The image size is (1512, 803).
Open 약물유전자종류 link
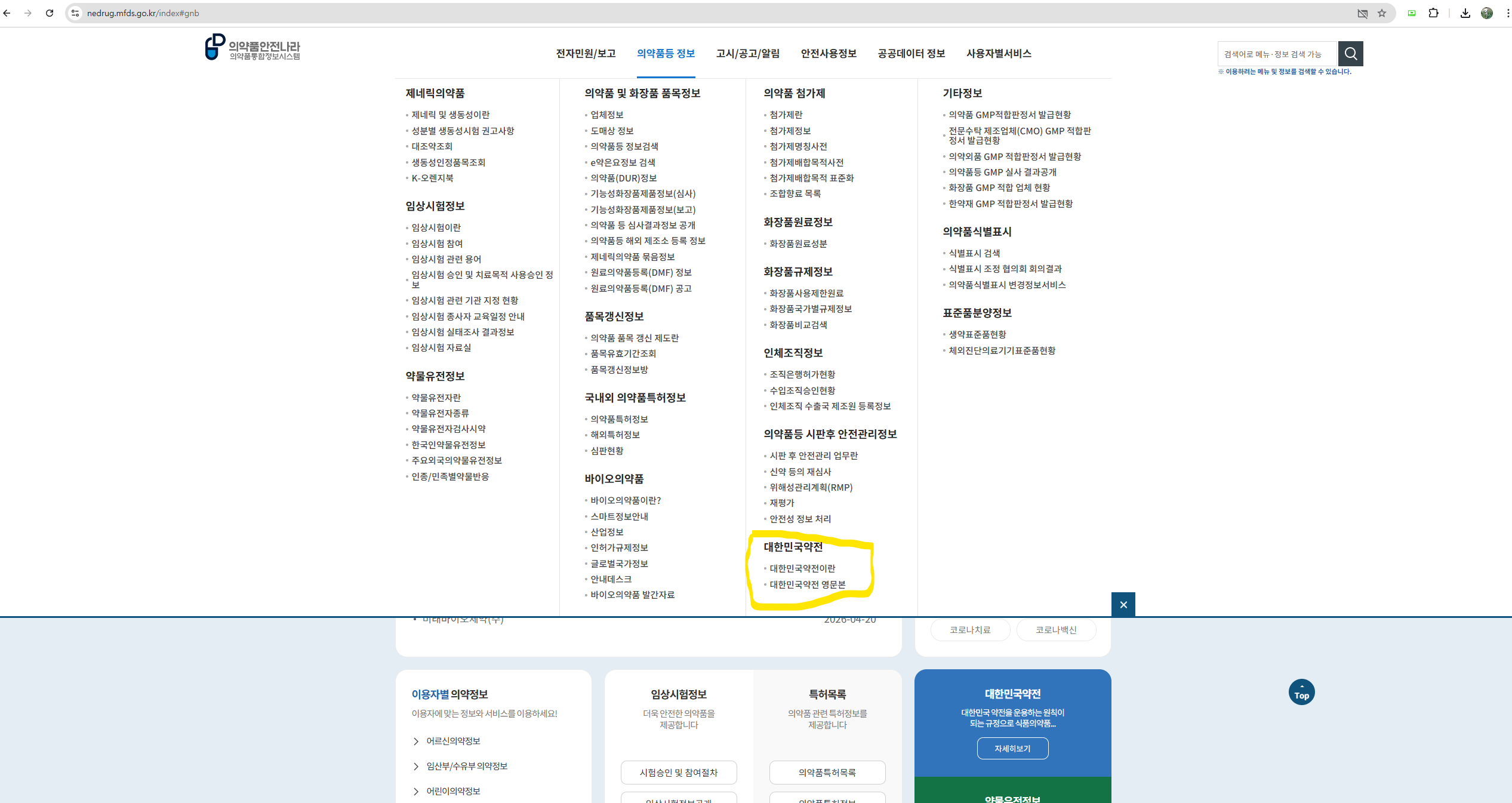(x=440, y=413)
